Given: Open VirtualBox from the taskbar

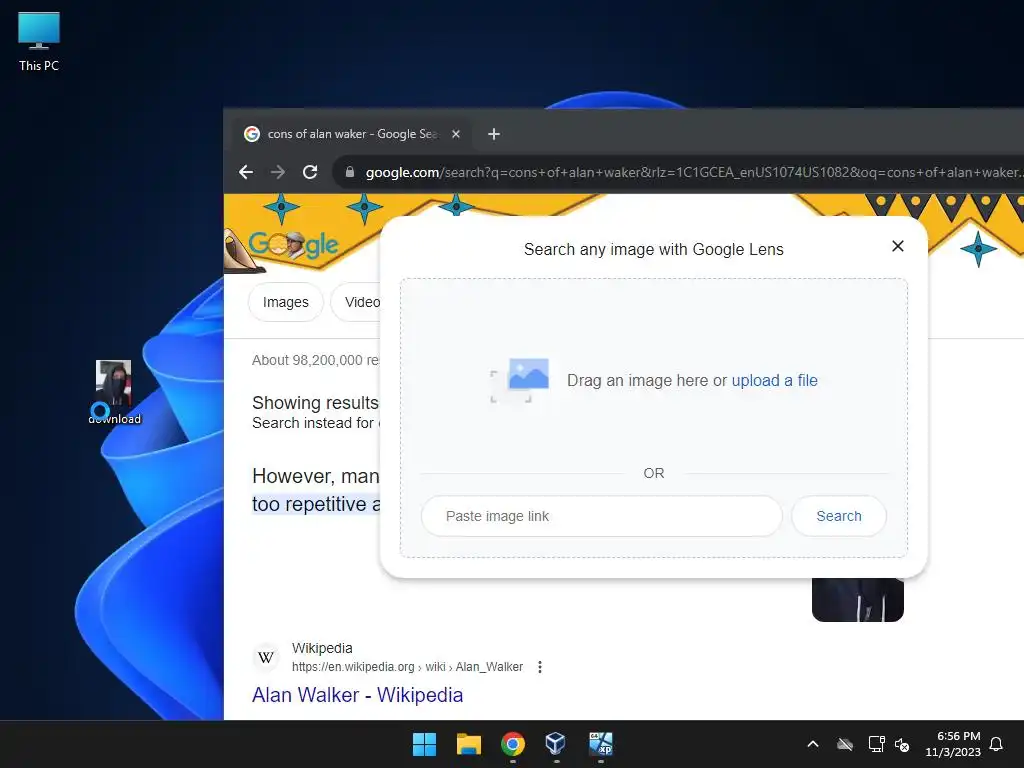Looking at the screenshot, I should (556, 744).
